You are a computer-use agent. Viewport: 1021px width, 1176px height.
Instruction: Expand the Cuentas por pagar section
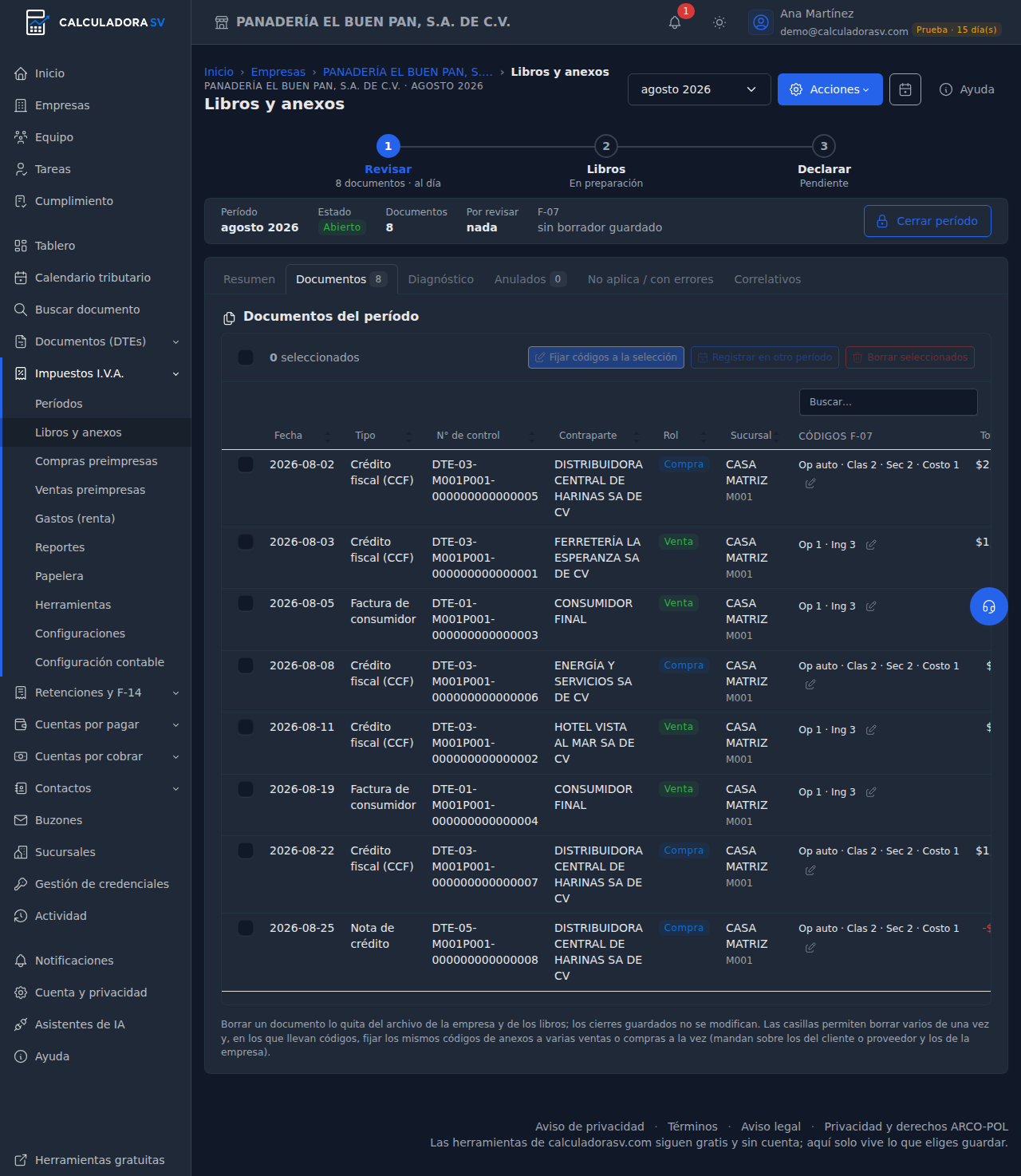coord(96,724)
